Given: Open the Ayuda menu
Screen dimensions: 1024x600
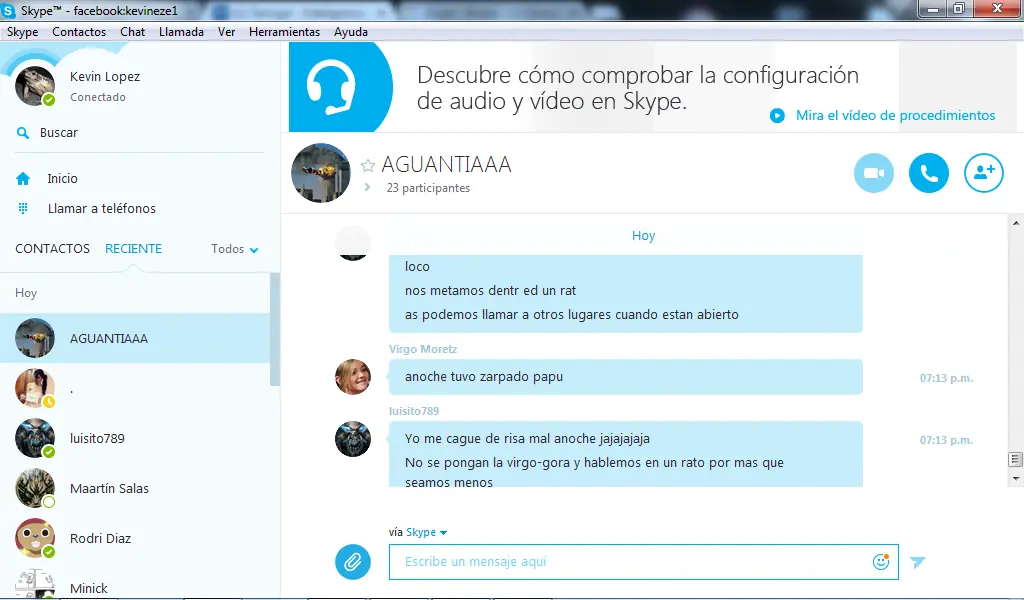Looking at the screenshot, I should tap(351, 31).
